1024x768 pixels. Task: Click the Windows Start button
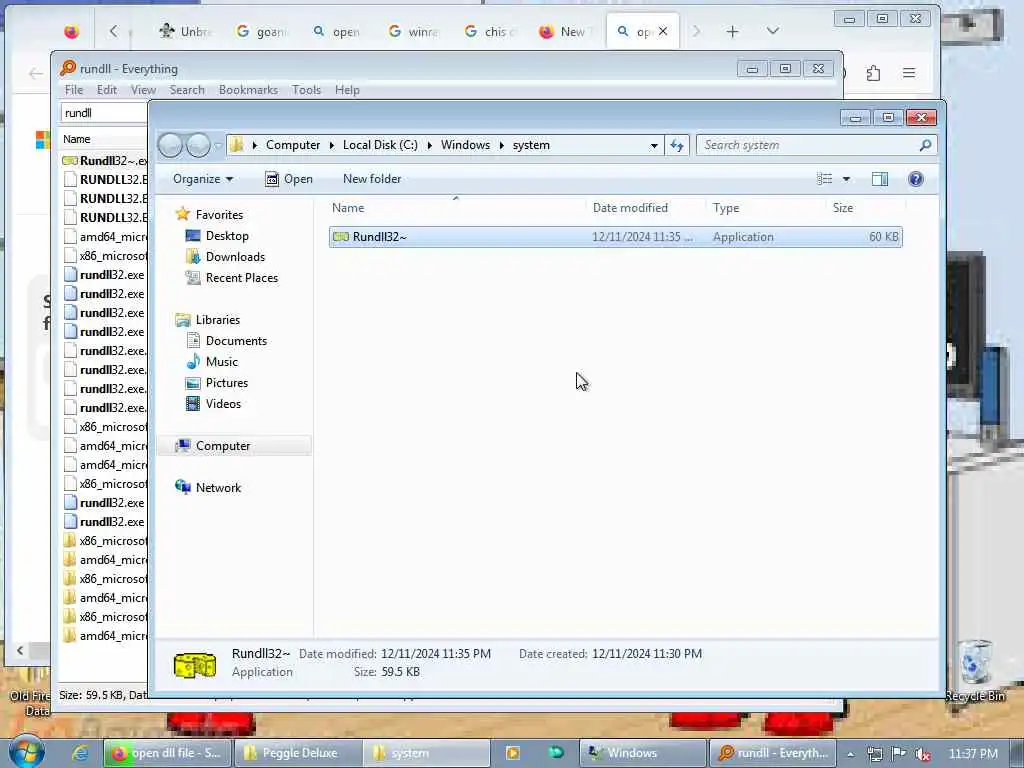27,751
